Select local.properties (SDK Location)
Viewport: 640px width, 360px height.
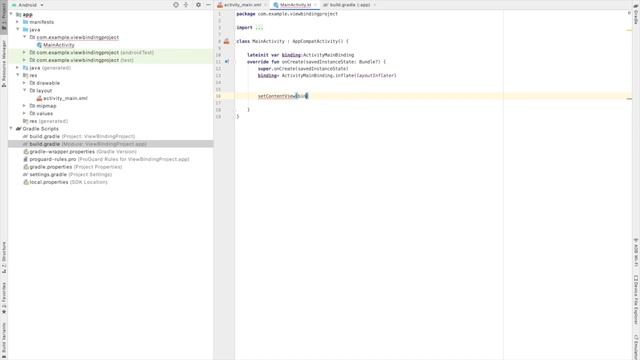click(x=65, y=182)
